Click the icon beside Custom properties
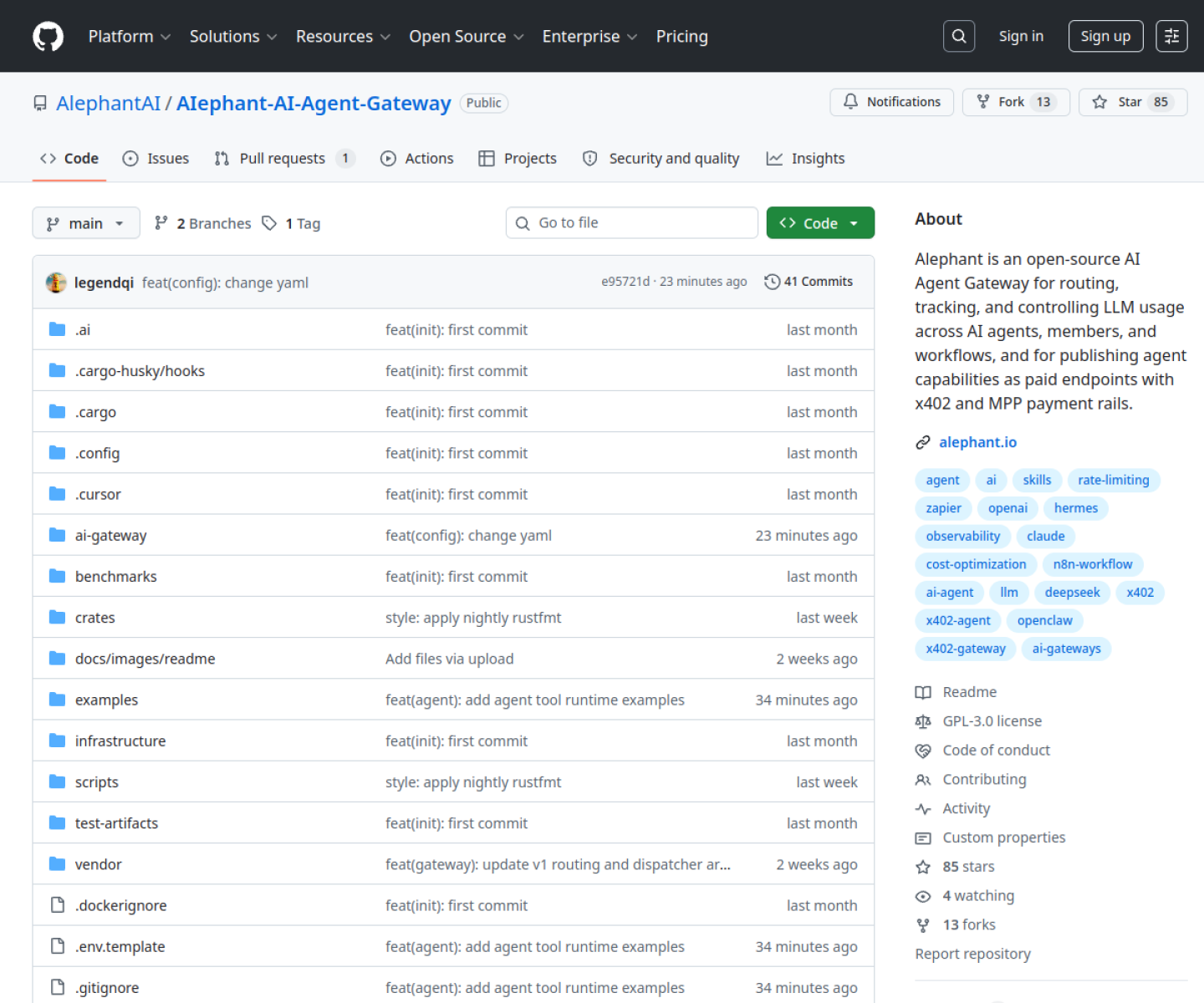The width and height of the screenshot is (1204, 1003). pyautogui.click(x=923, y=838)
